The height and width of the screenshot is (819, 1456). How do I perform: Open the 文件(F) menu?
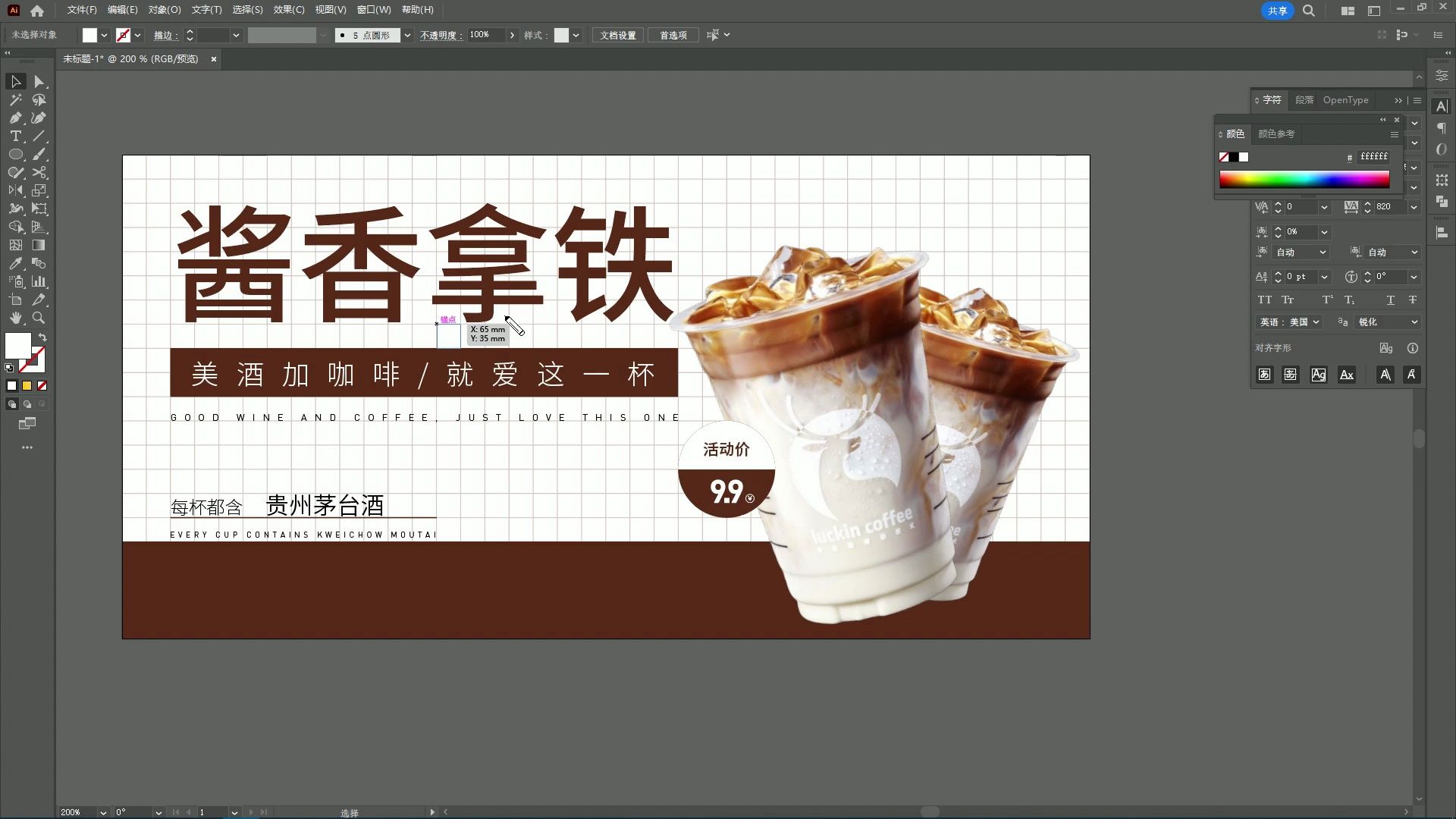tap(82, 10)
